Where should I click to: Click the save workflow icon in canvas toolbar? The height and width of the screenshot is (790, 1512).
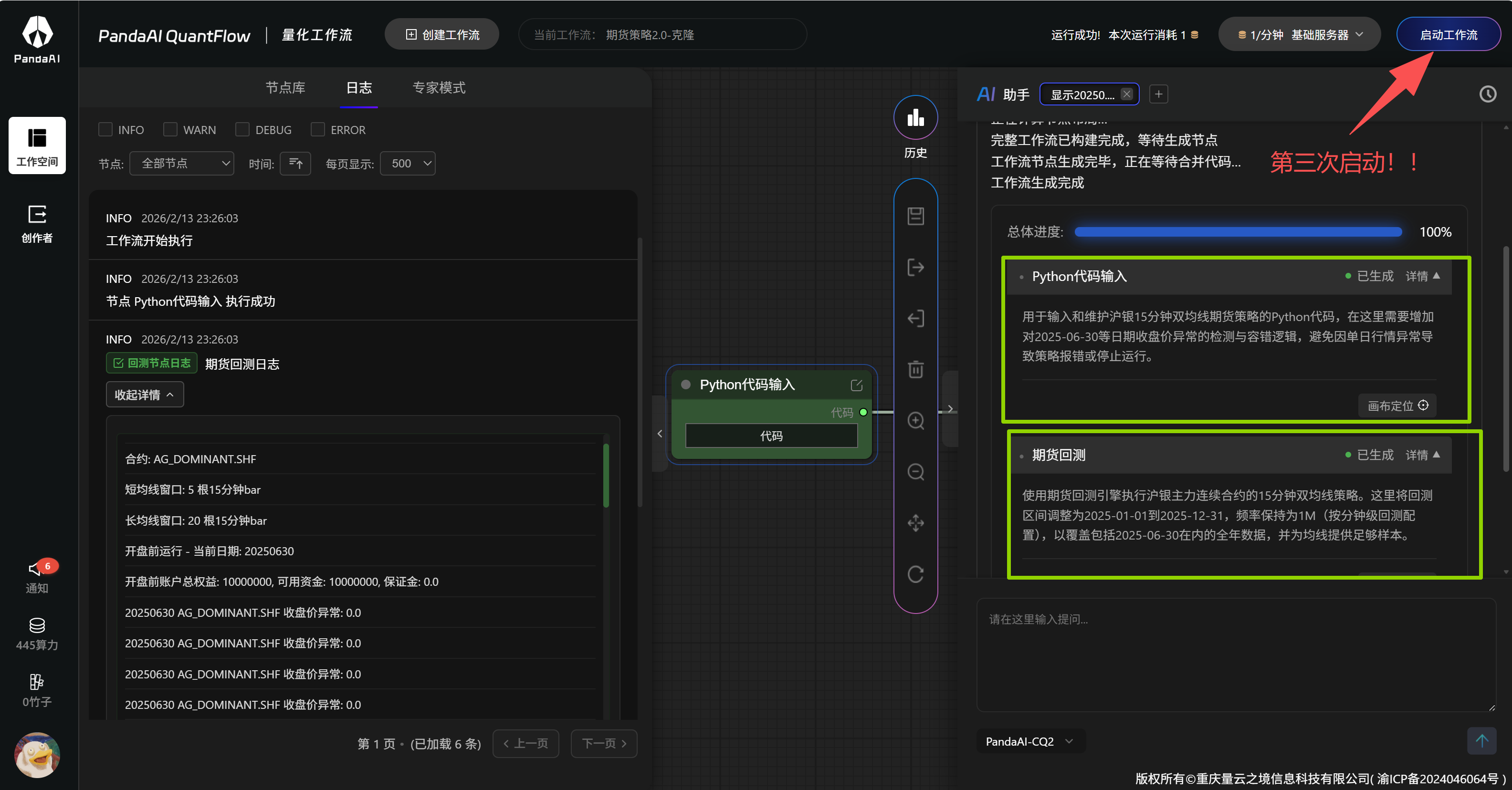pos(916,217)
